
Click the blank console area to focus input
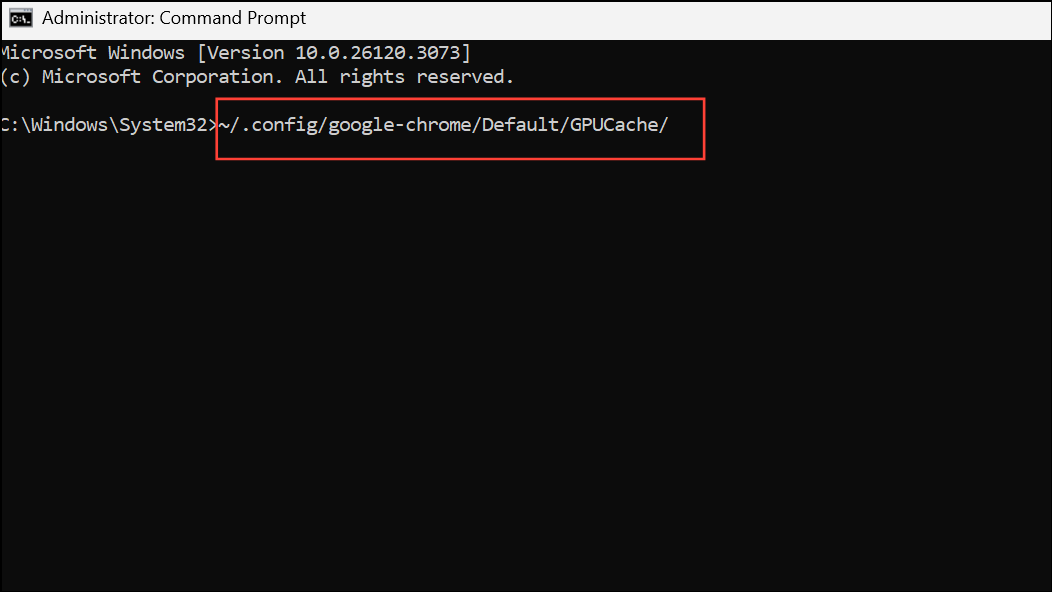pos(500,350)
